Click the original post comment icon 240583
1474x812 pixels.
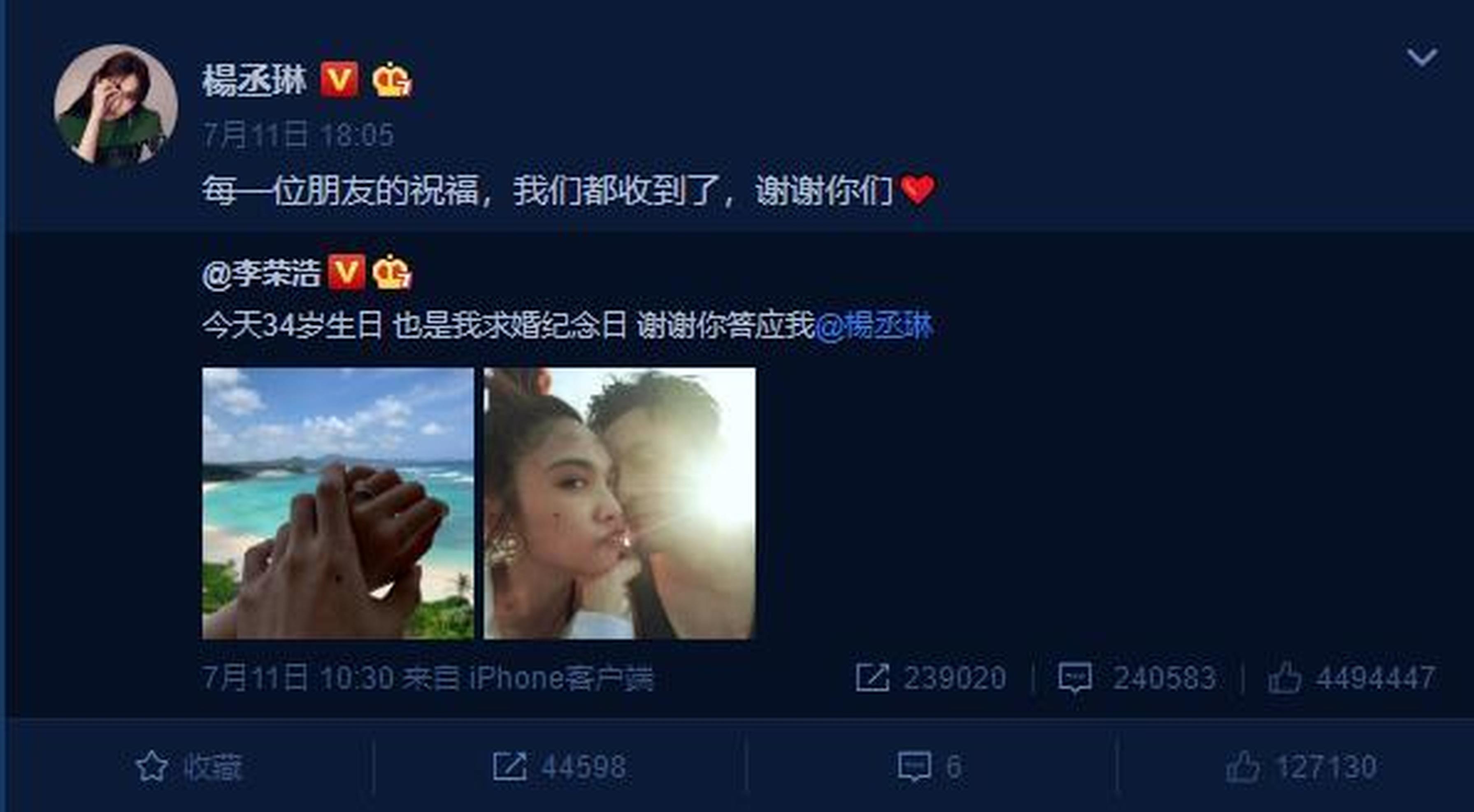coord(1137,678)
